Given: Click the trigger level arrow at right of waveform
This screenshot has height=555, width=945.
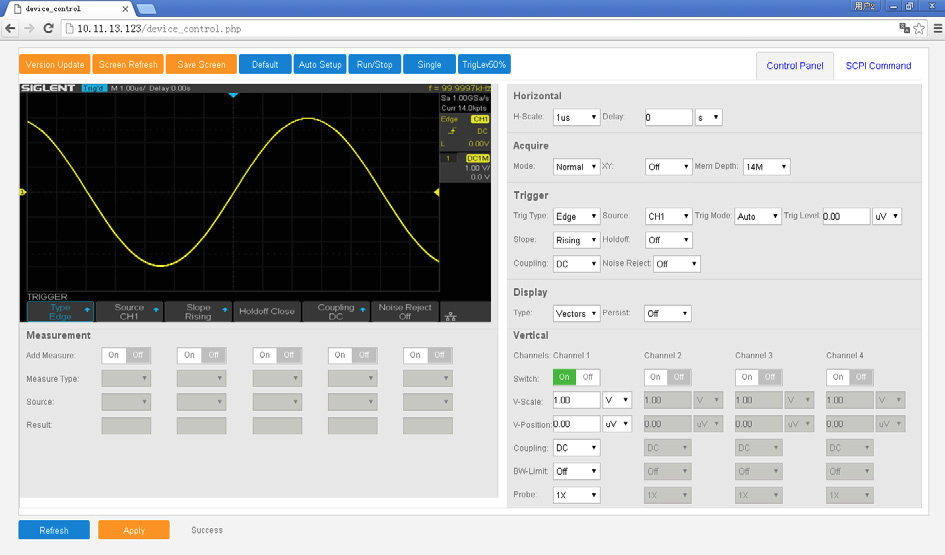Looking at the screenshot, I should [436, 192].
